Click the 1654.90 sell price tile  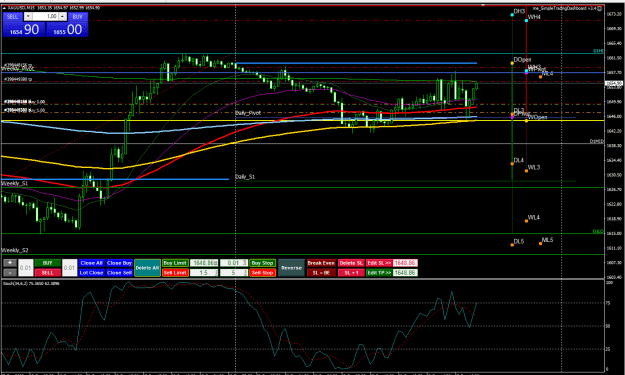(24, 29)
